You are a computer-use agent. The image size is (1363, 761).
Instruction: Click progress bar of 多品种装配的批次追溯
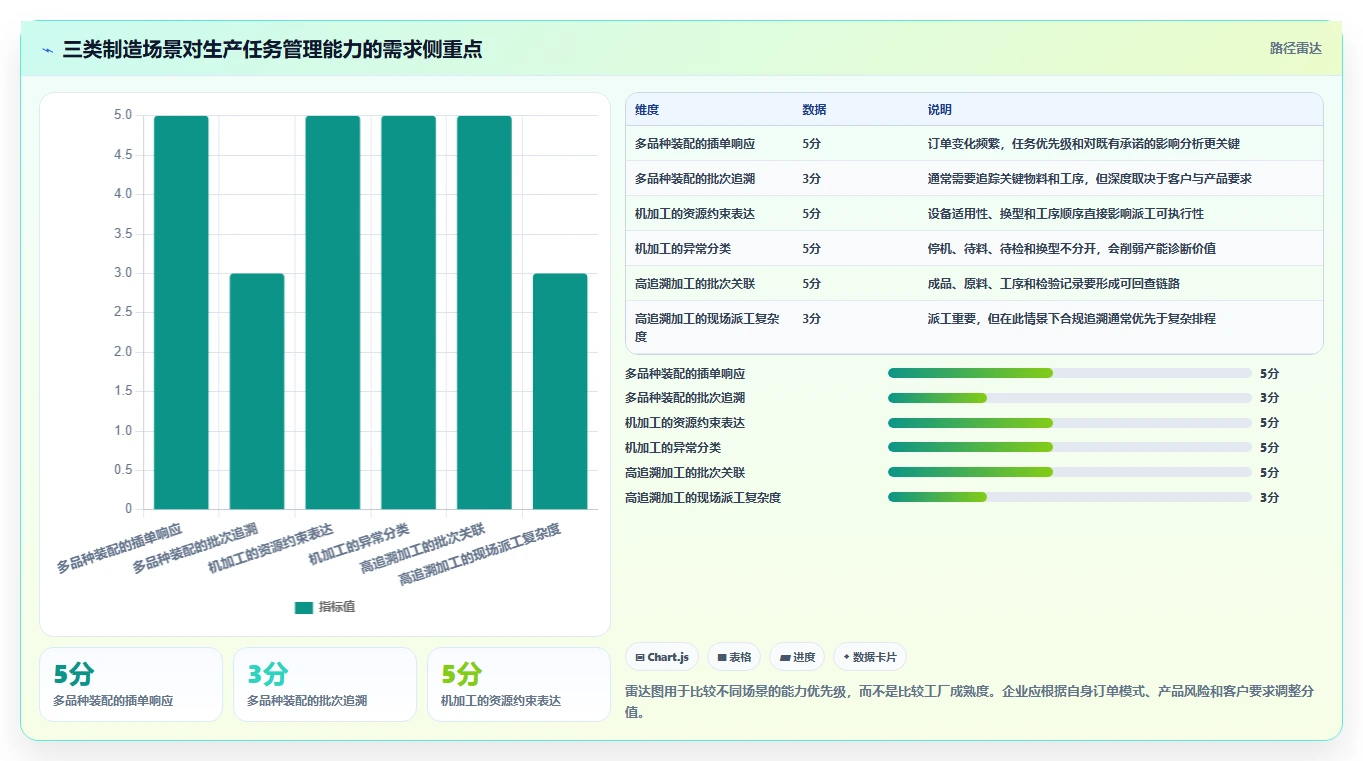click(x=1070, y=398)
